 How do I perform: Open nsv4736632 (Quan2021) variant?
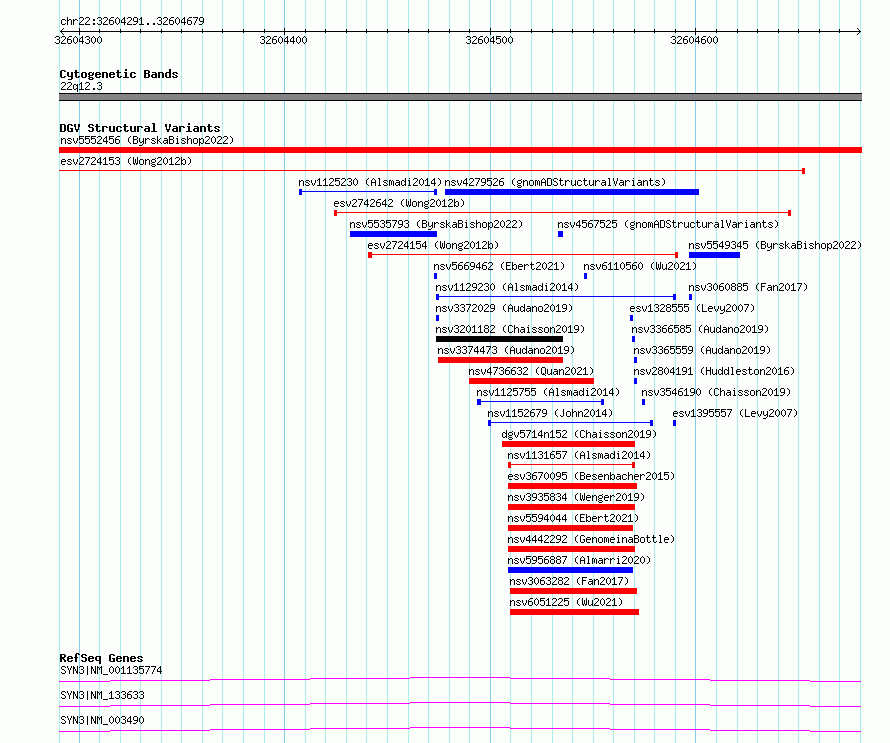coord(531,371)
